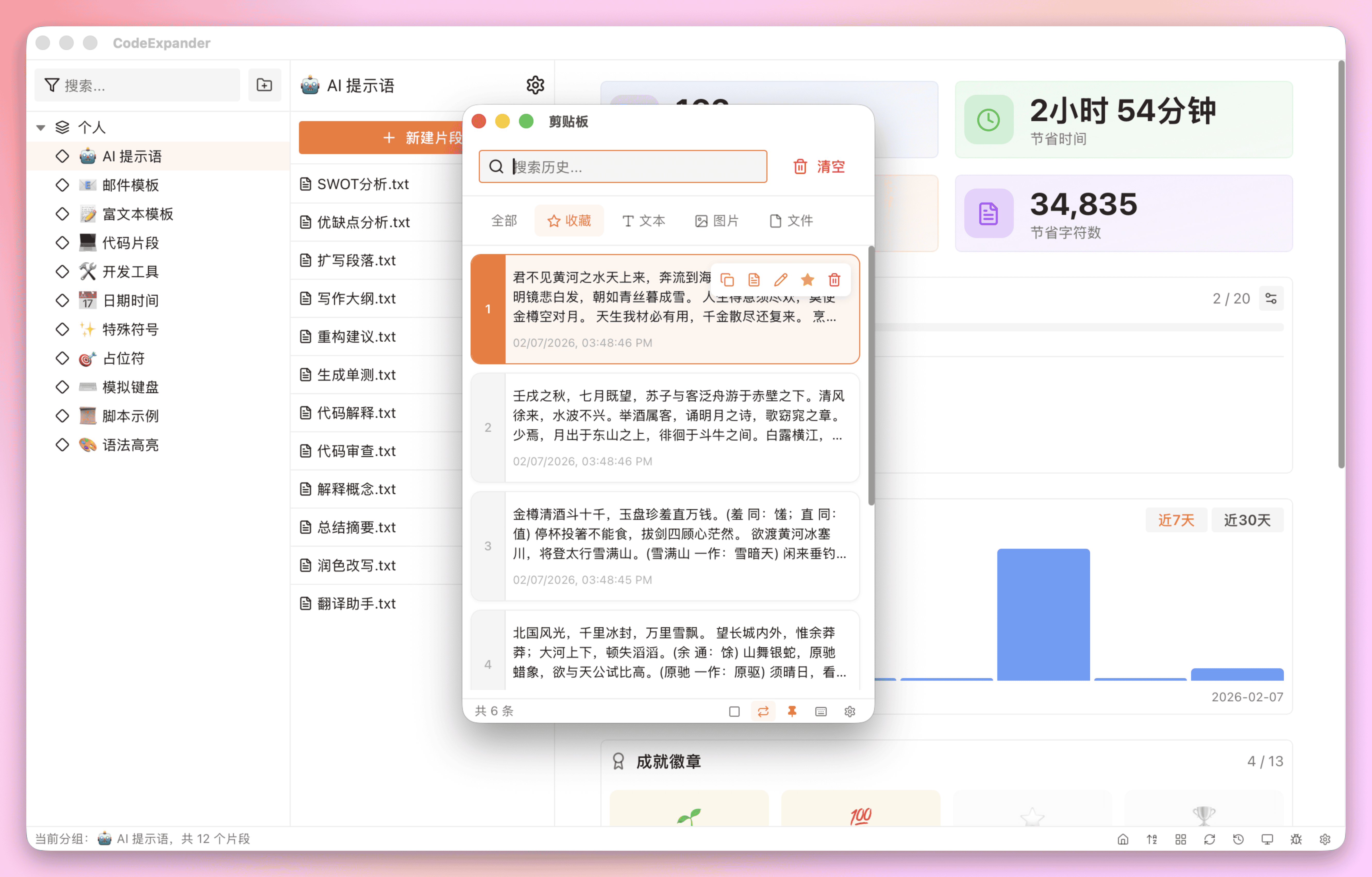This screenshot has width=1372, height=877.
Task: Delete clipboard item 1 via trash icon
Action: pos(834,280)
